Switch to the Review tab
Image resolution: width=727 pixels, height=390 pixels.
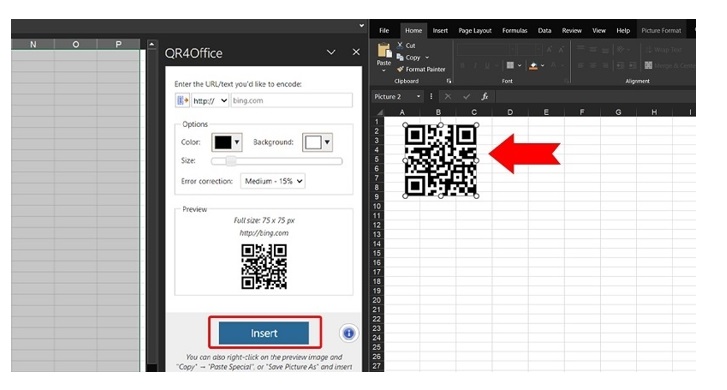pos(572,31)
